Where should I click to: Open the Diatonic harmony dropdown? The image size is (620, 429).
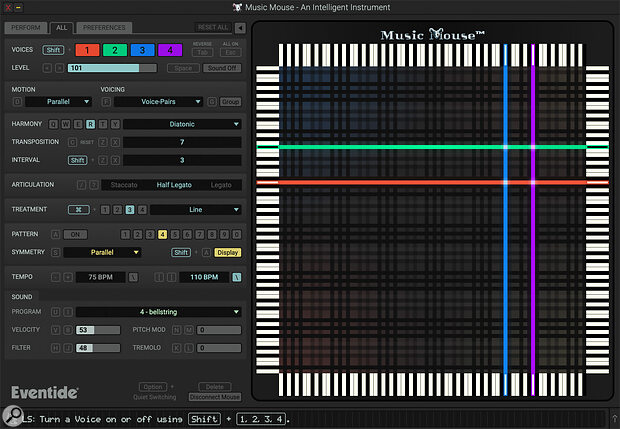tap(182, 124)
